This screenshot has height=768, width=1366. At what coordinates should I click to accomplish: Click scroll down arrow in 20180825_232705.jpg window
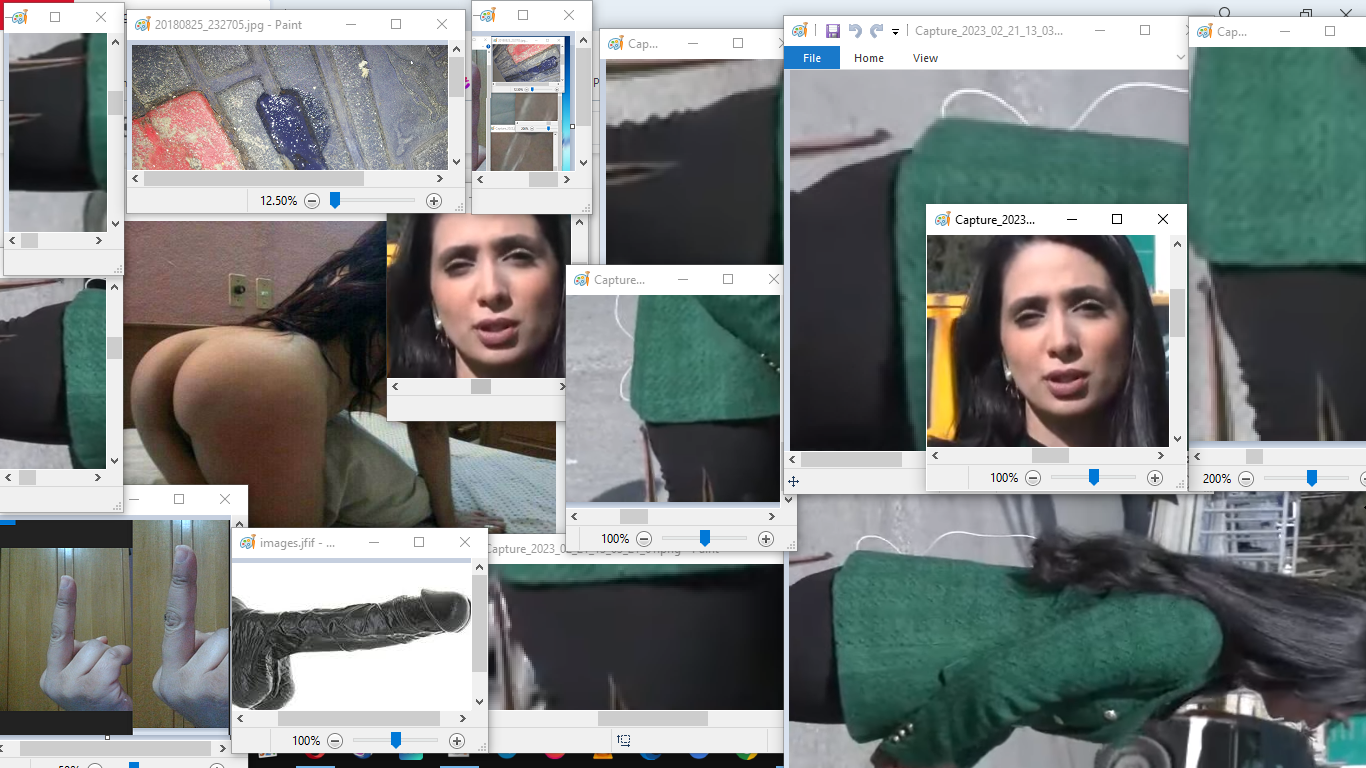coord(456,162)
